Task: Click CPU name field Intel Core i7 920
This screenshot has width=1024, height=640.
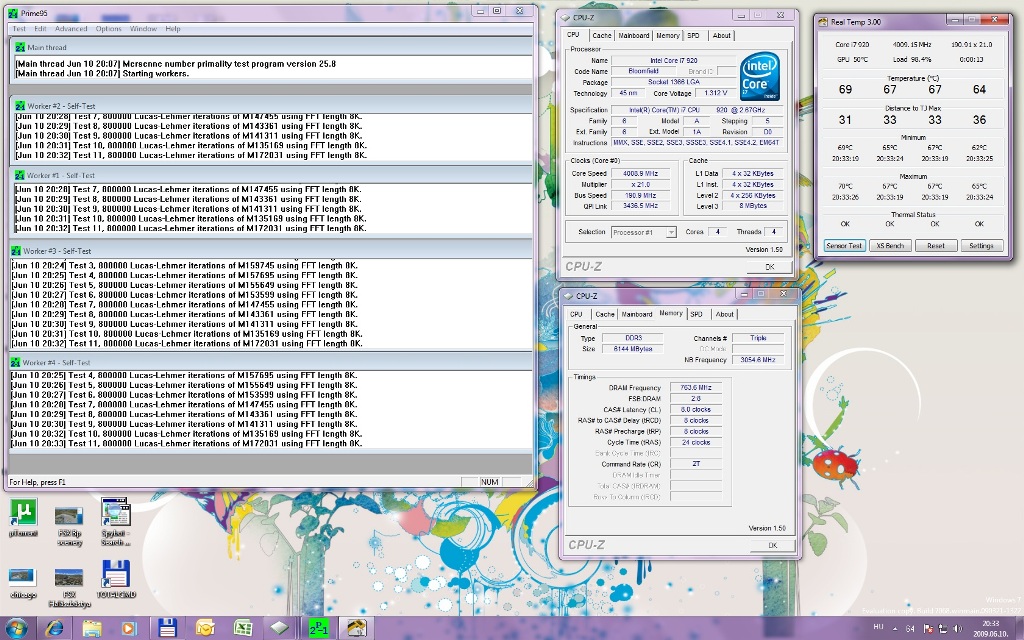Action: 673,61
